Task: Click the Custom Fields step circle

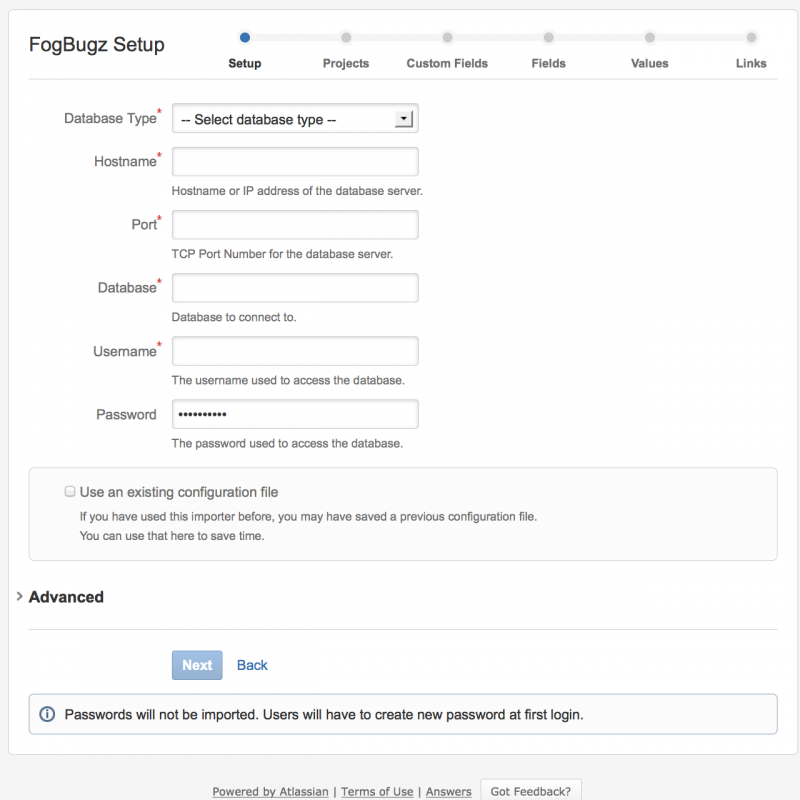Action: tap(447, 38)
